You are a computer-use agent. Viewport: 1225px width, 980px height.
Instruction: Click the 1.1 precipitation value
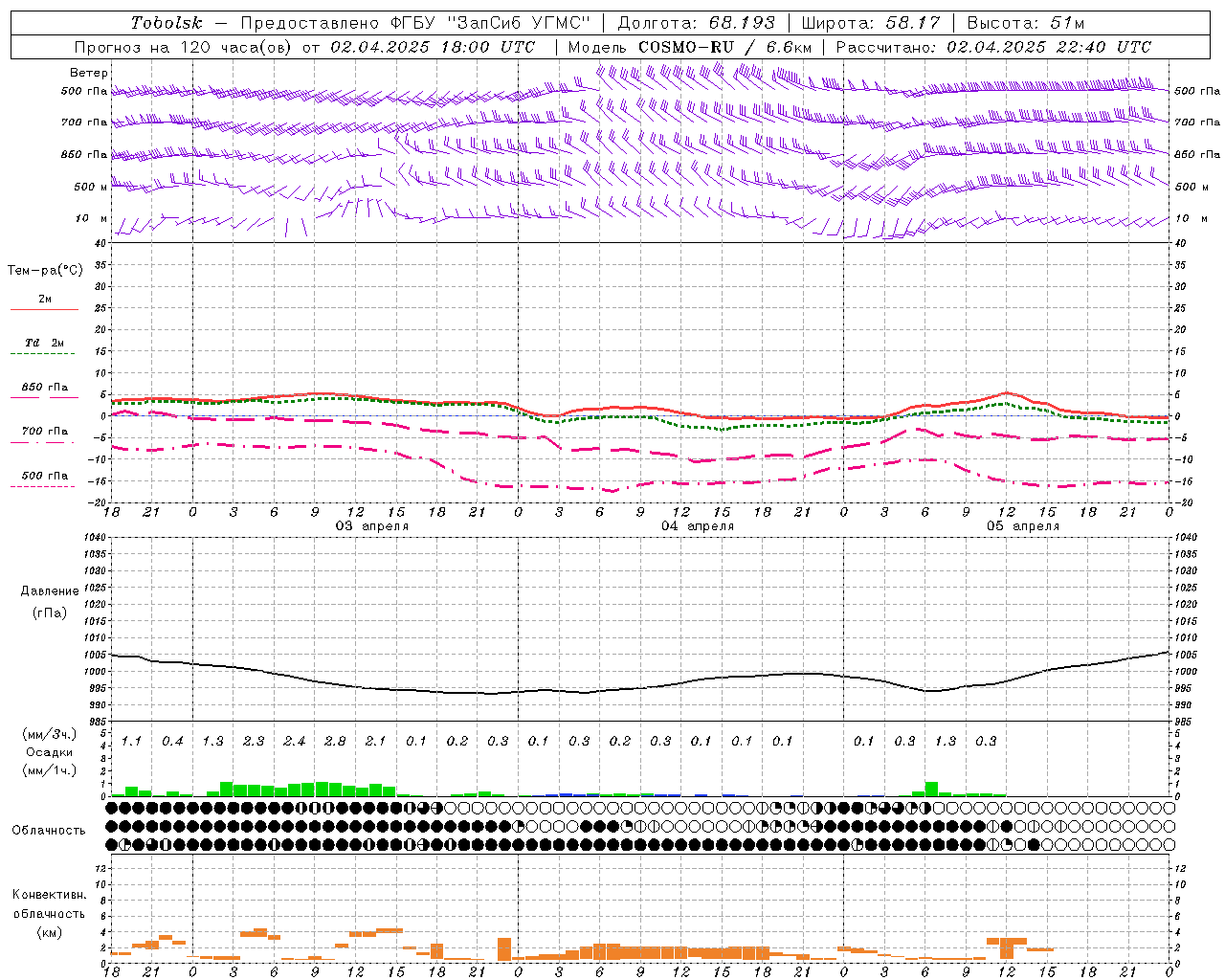coord(131,741)
